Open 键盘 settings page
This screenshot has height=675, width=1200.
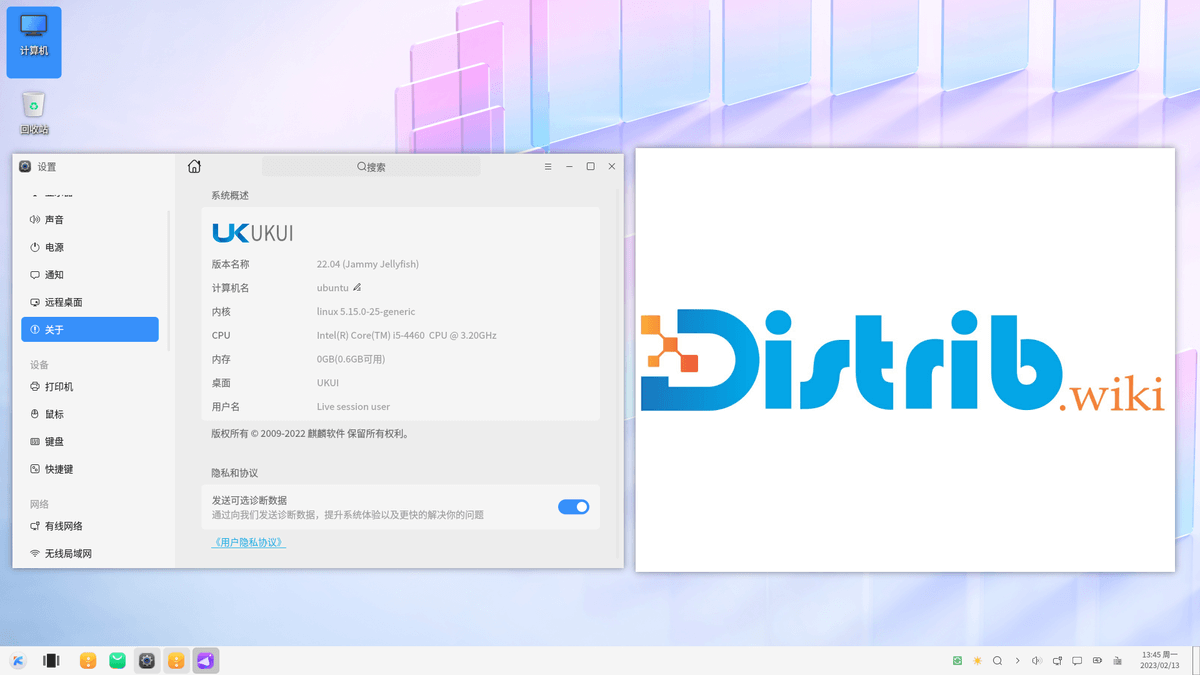(90, 441)
